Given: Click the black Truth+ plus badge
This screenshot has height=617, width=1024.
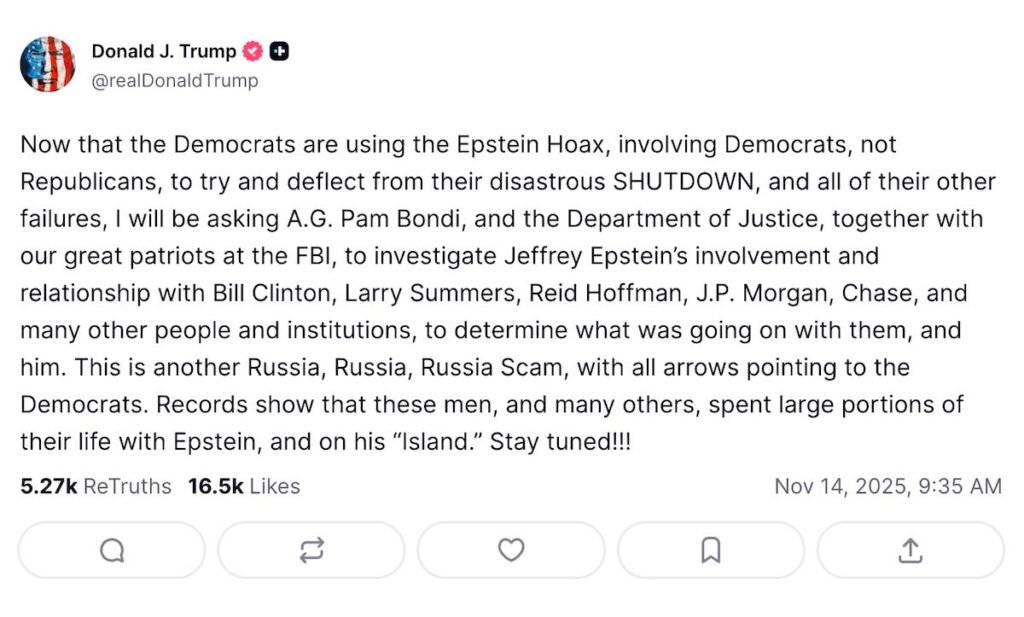Looking at the screenshot, I should tap(280, 50).
